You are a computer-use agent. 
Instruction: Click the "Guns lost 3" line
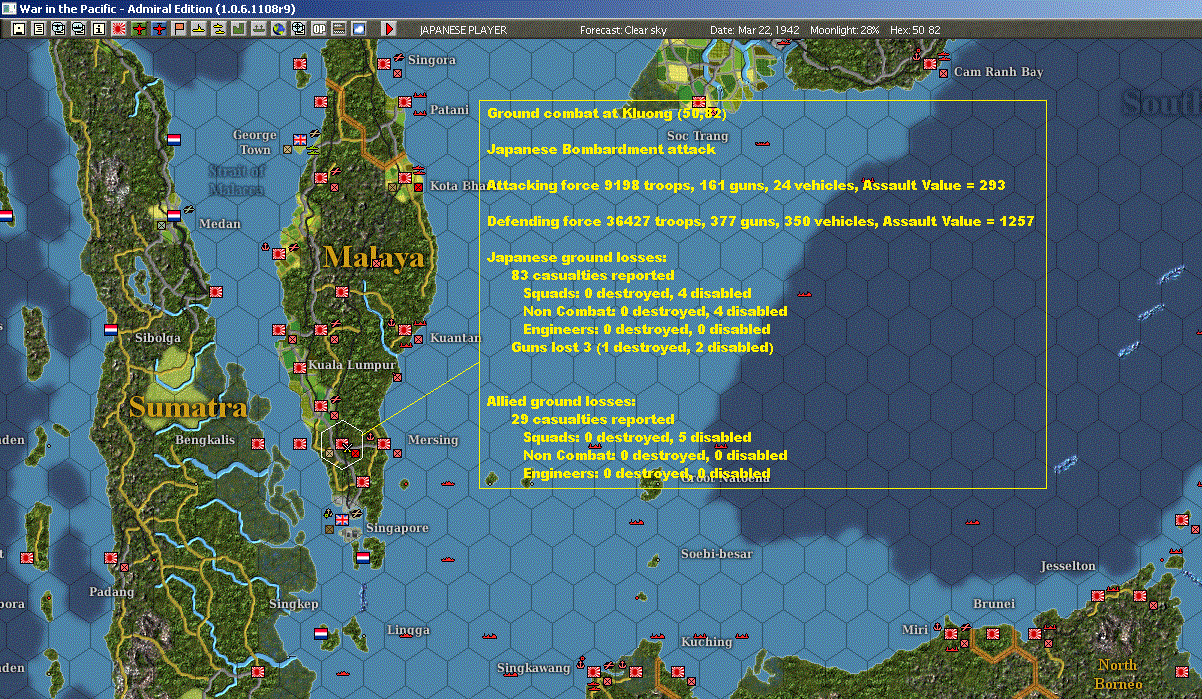(642, 347)
